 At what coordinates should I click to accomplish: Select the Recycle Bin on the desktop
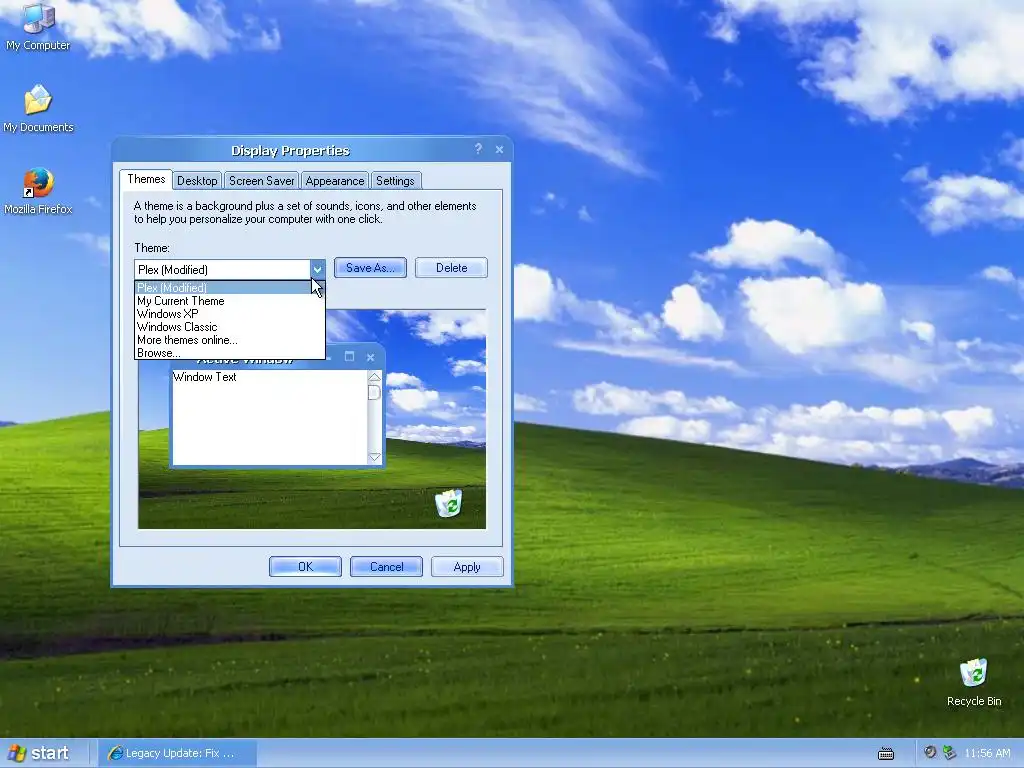pyautogui.click(x=974, y=682)
